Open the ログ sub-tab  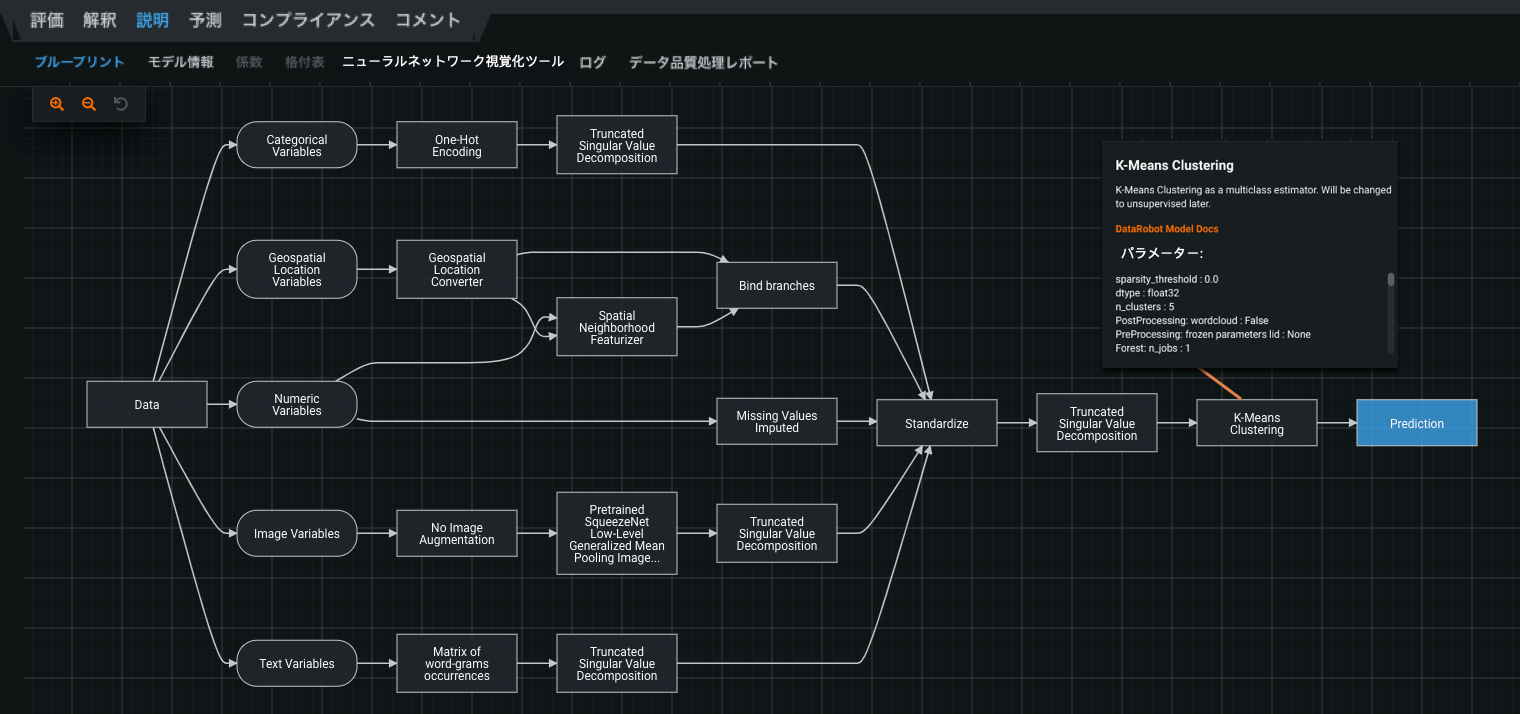pyautogui.click(x=593, y=62)
